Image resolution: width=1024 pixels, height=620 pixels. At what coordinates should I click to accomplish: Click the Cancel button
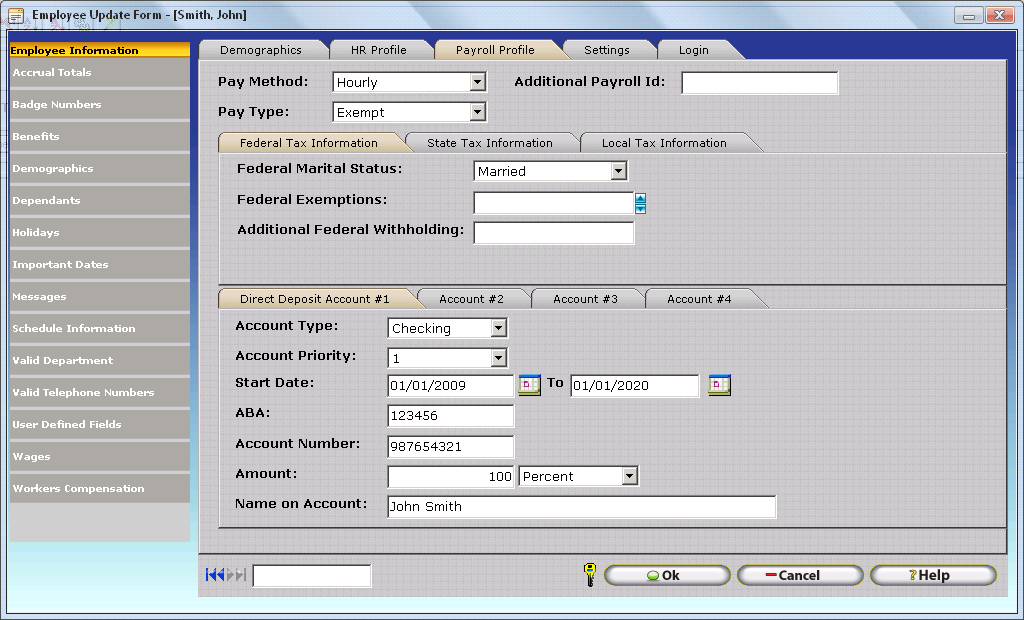click(799, 575)
